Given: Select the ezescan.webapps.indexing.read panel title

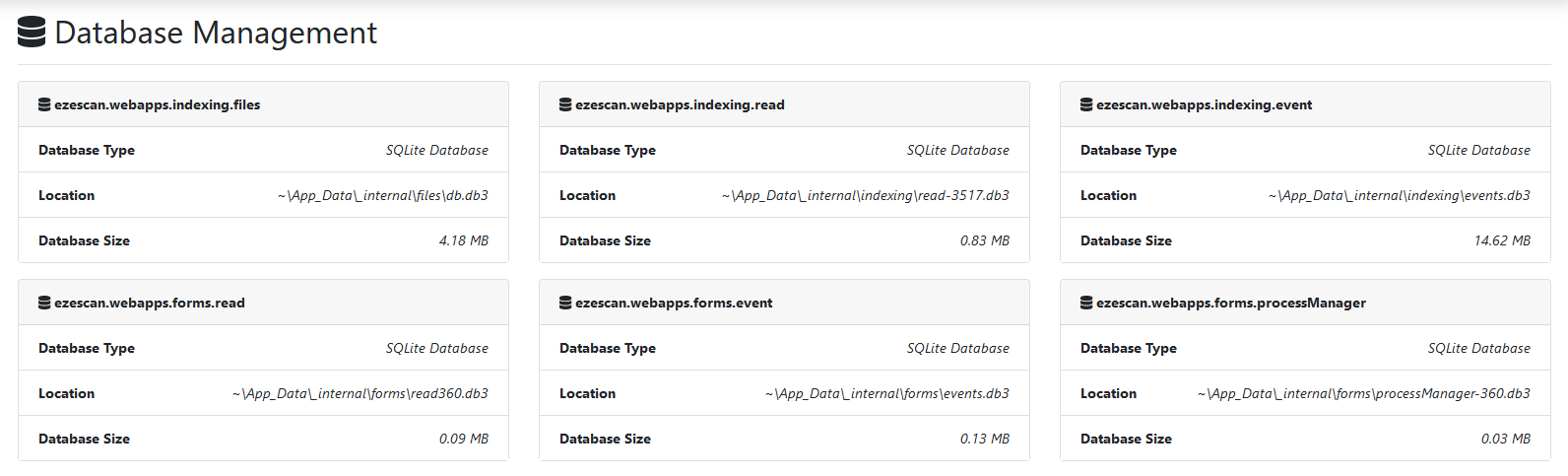Looking at the screenshot, I should coord(680,104).
